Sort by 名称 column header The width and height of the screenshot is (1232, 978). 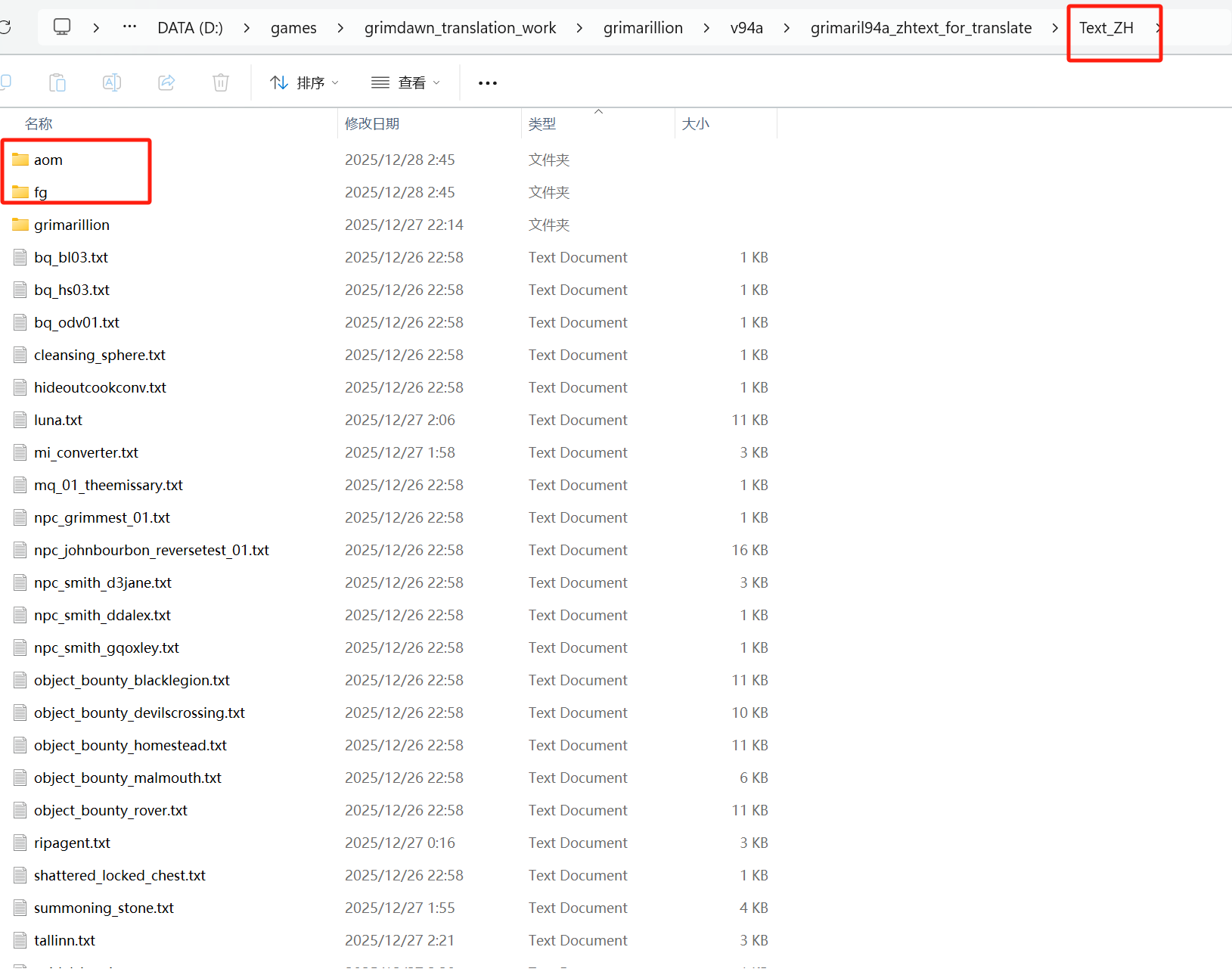click(39, 123)
